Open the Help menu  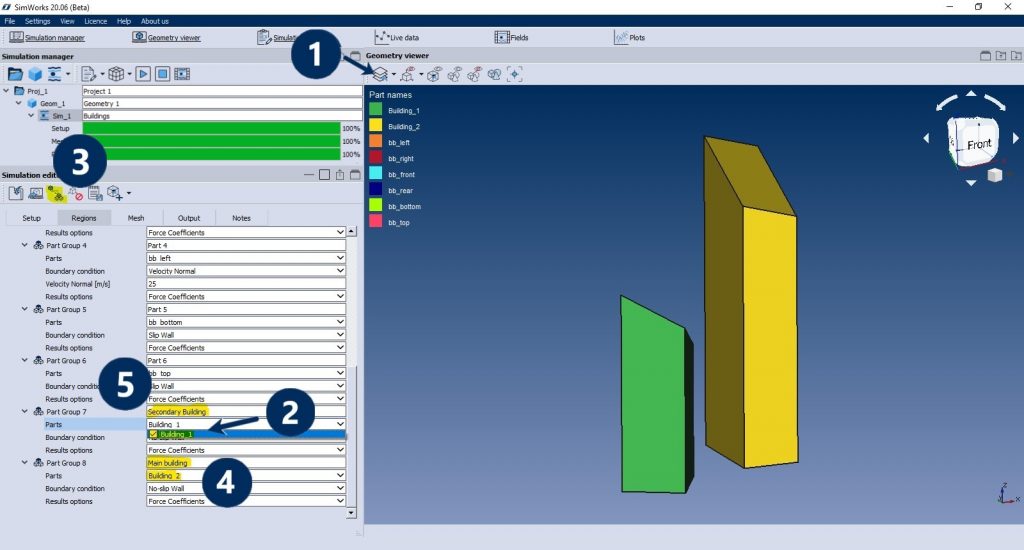pyautogui.click(x=124, y=21)
